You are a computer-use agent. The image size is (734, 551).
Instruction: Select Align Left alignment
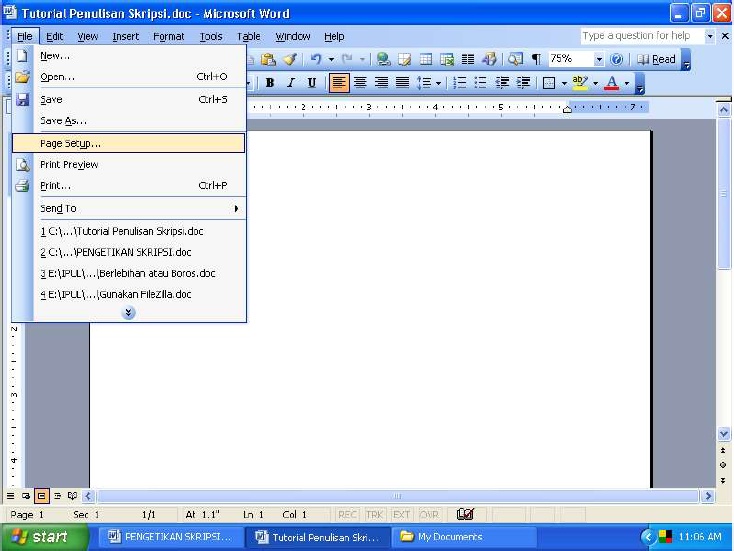click(339, 83)
